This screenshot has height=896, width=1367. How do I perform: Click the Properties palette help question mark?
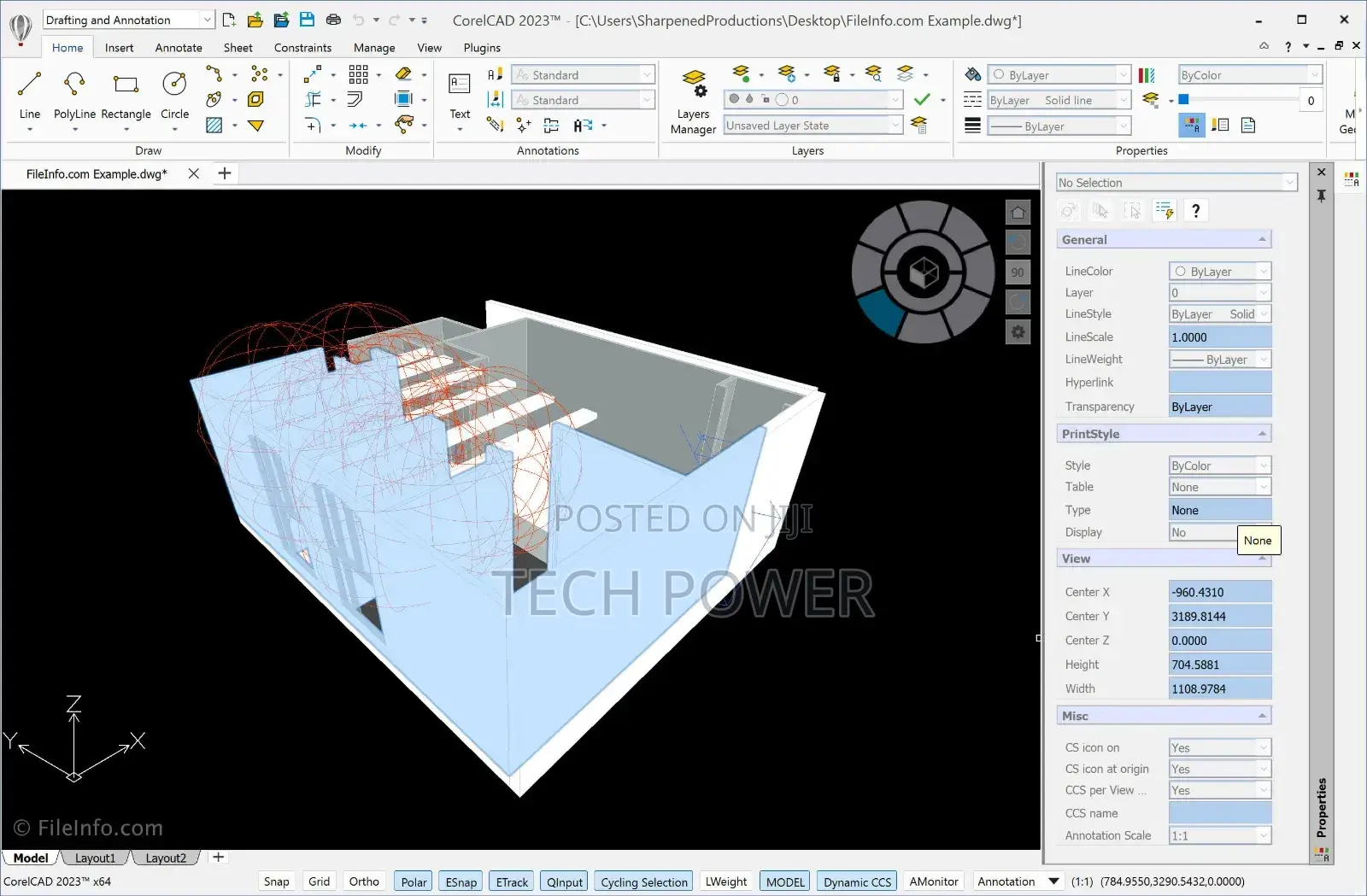[x=1196, y=210]
